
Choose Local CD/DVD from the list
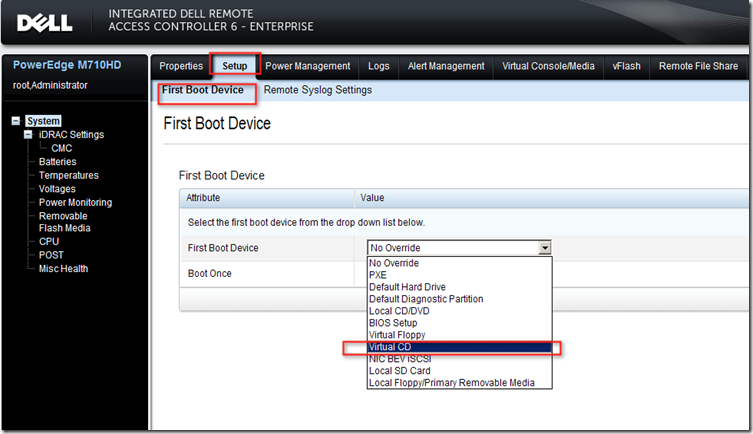pyautogui.click(x=460, y=311)
